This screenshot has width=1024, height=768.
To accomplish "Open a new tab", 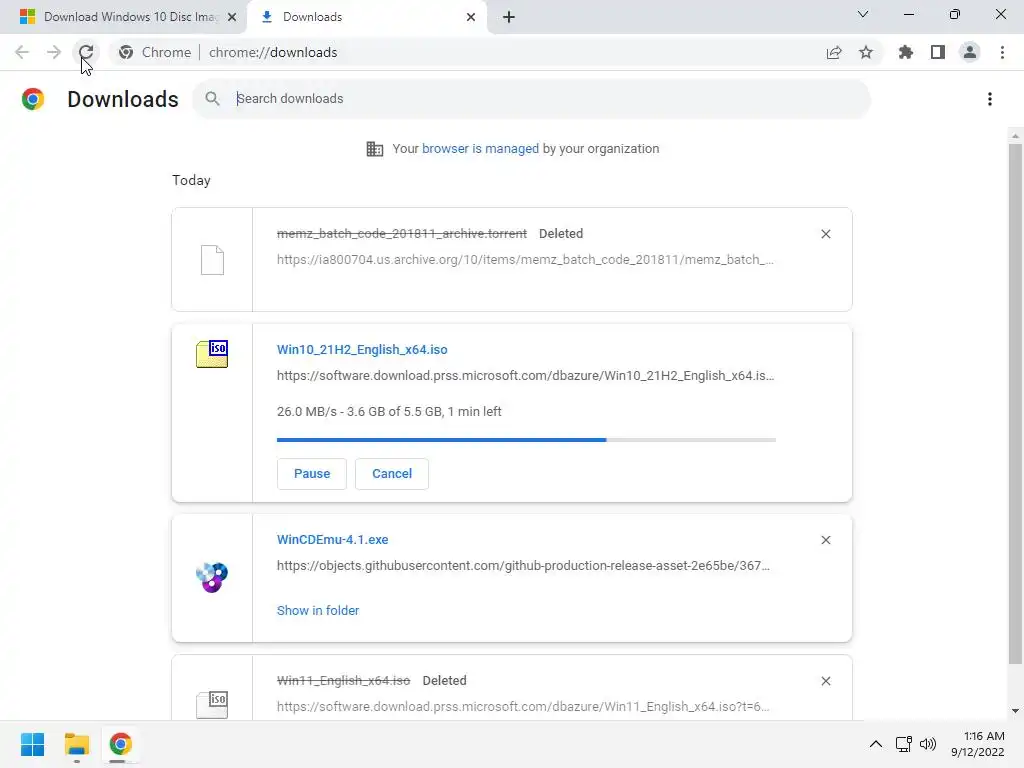I will [x=509, y=17].
